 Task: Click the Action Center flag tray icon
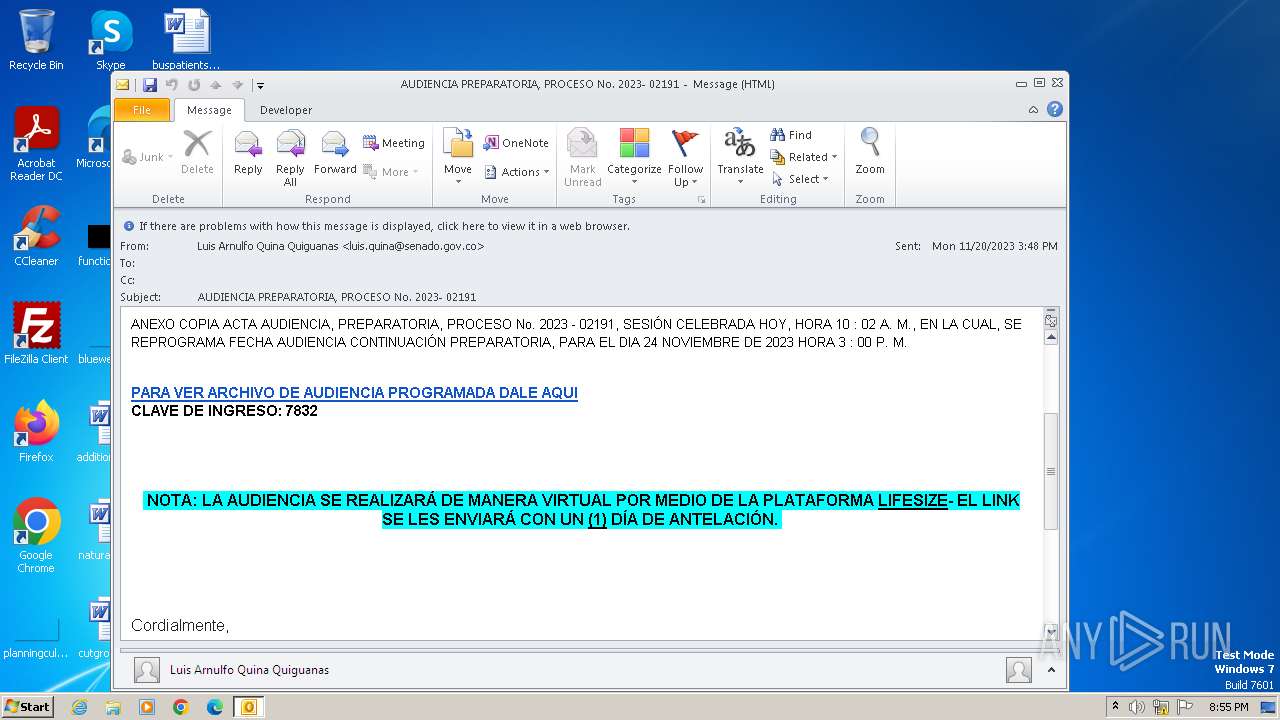click(x=1185, y=707)
